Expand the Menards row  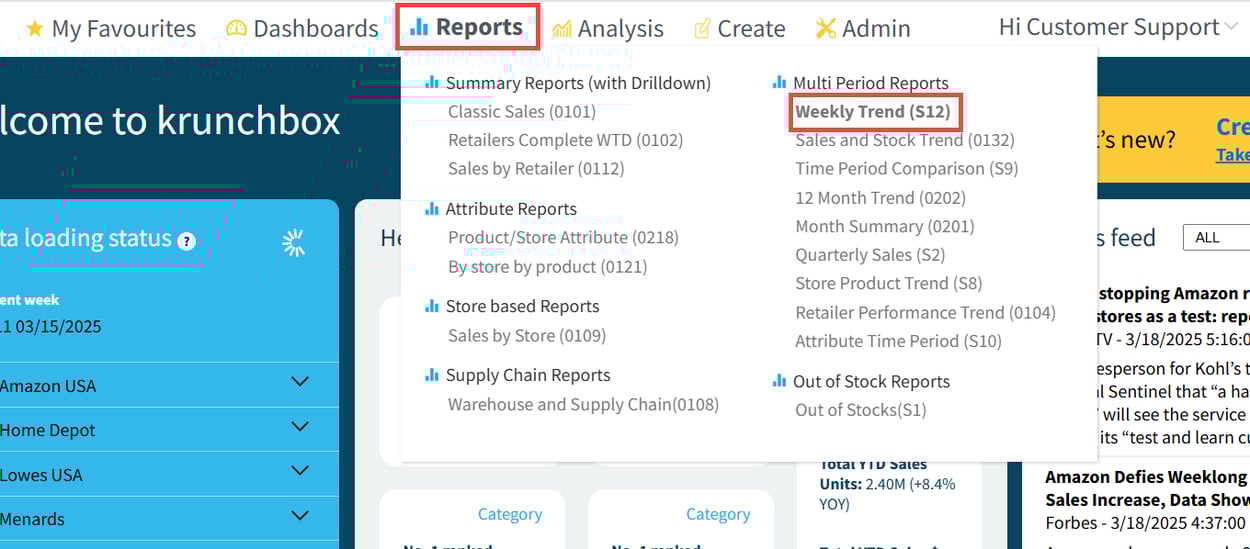pos(299,516)
